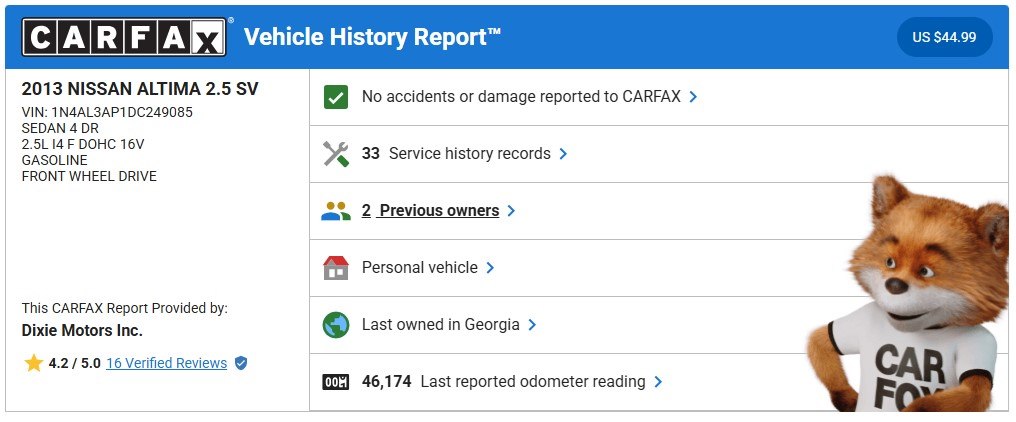This screenshot has width=1016, height=422.
Task: Click the globe icon for last owned state
Action: click(336, 325)
